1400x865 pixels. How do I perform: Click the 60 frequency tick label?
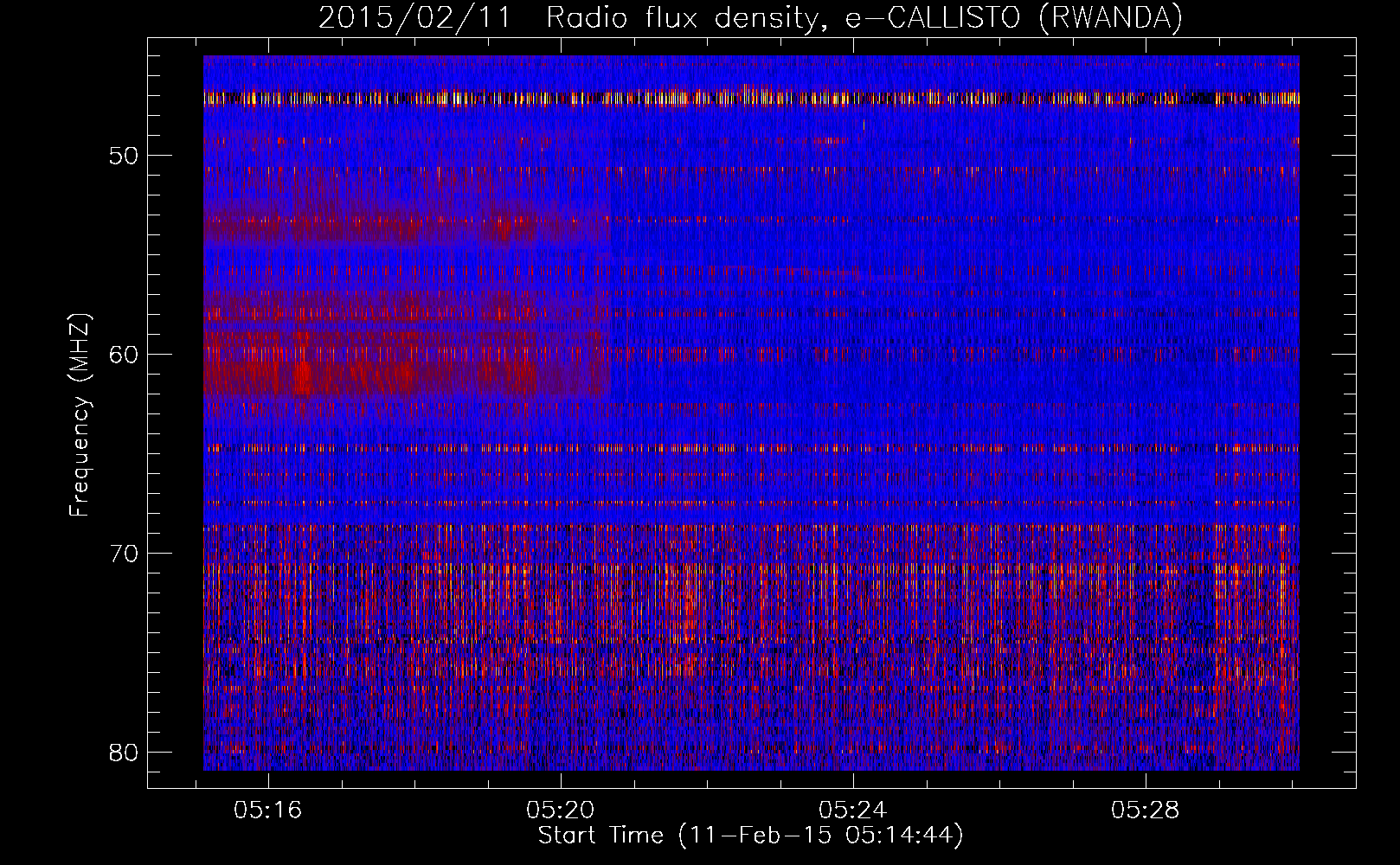pyautogui.click(x=124, y=354)
